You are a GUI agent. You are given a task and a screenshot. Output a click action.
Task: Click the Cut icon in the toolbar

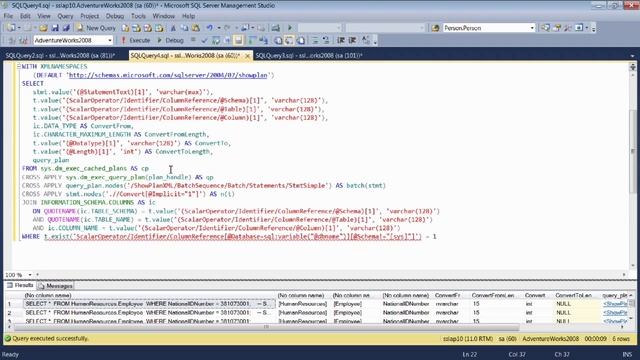(173, 28)
